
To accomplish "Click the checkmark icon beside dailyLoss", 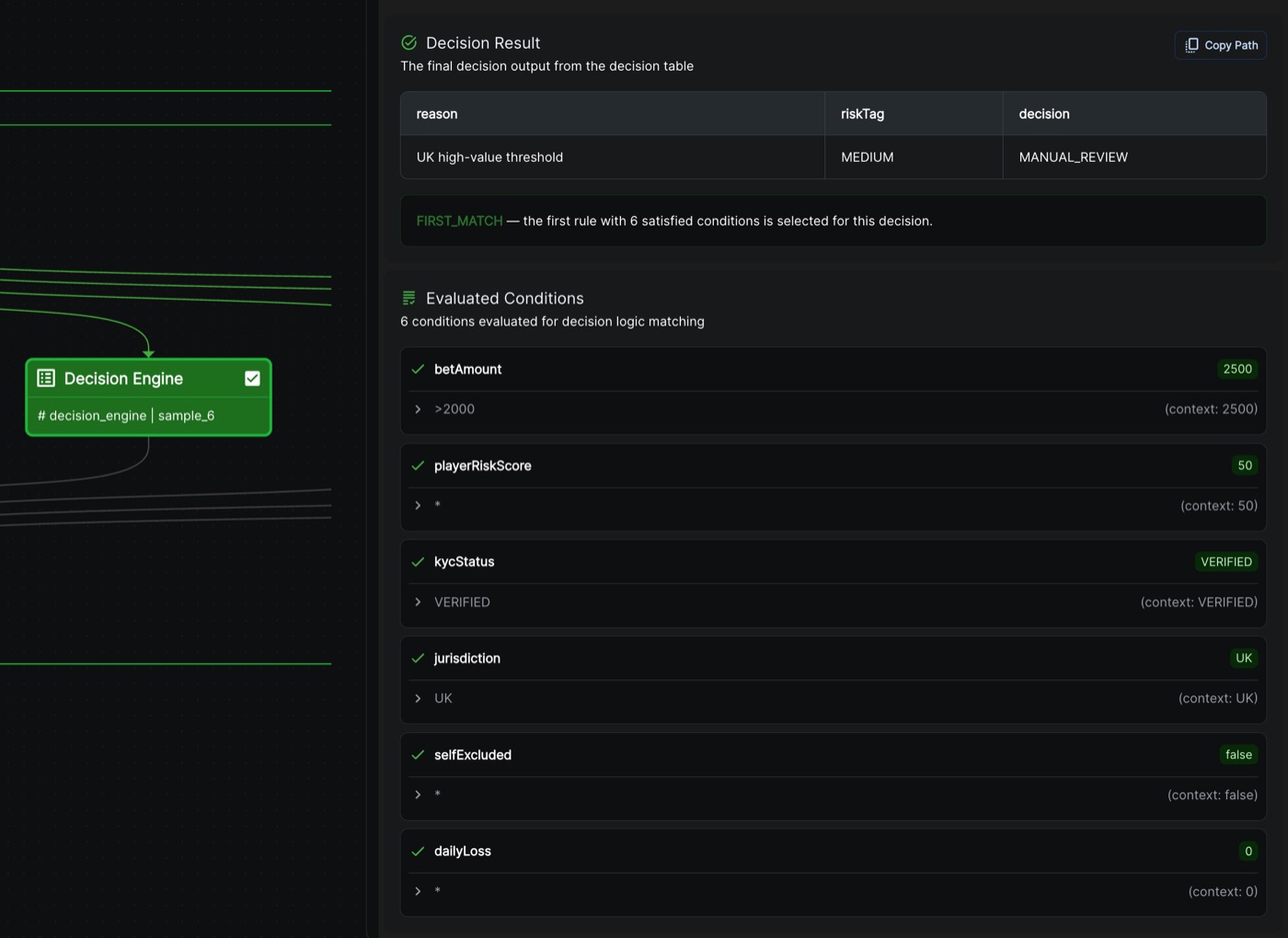I will (x=419, y=851).
